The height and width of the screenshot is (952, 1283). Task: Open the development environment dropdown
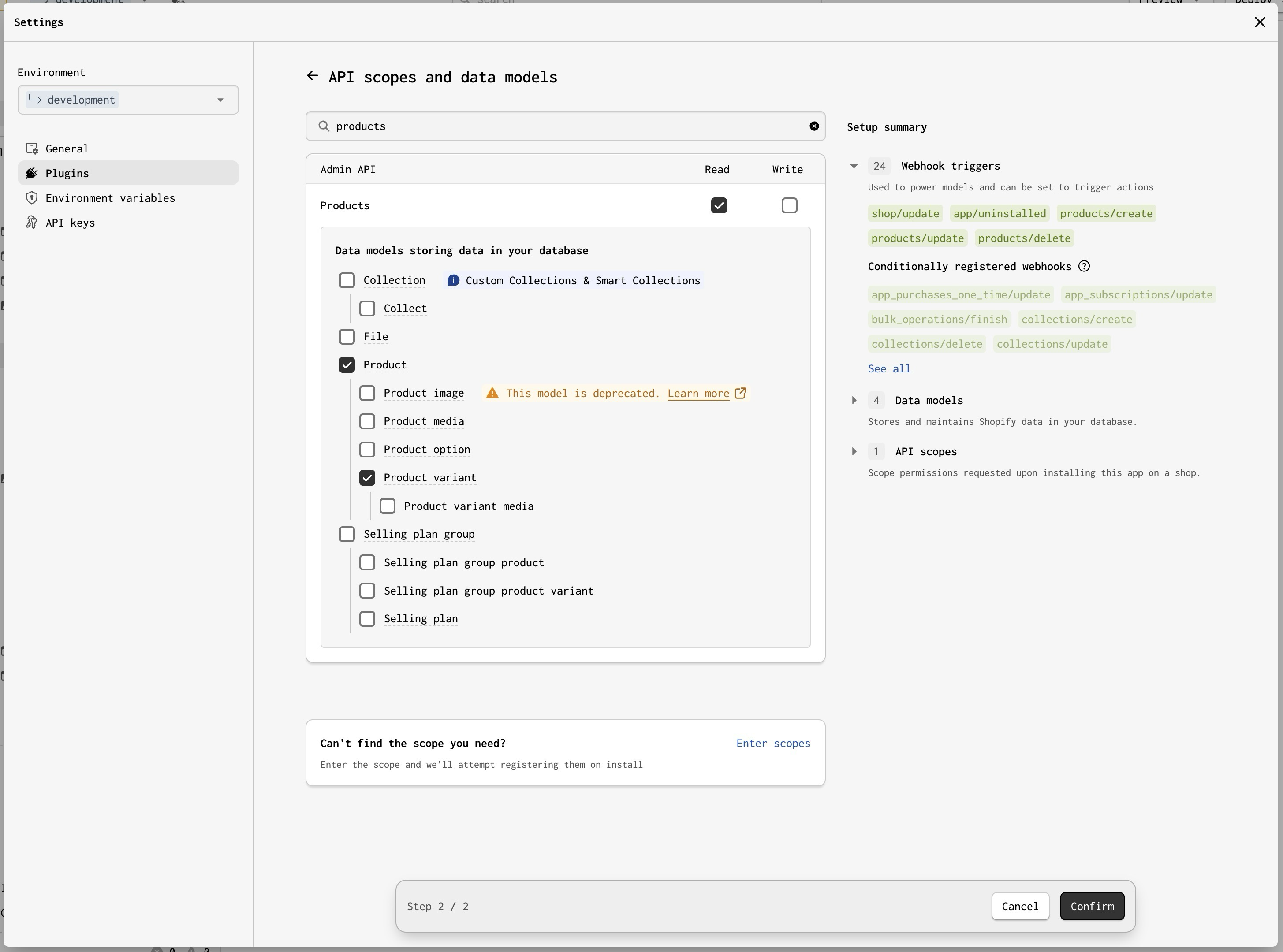tap(128, 100)
